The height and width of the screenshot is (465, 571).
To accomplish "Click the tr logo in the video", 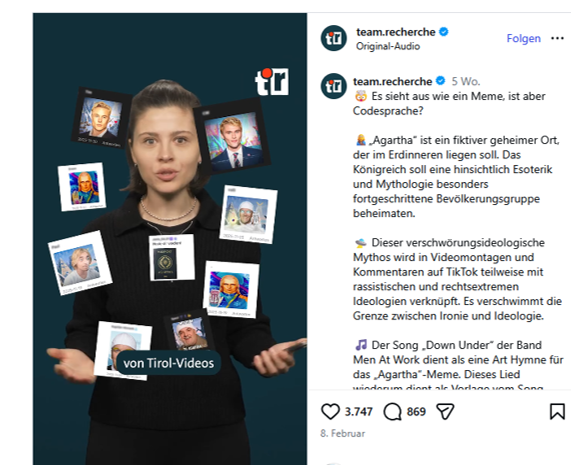I will click(x=272, y=82).
